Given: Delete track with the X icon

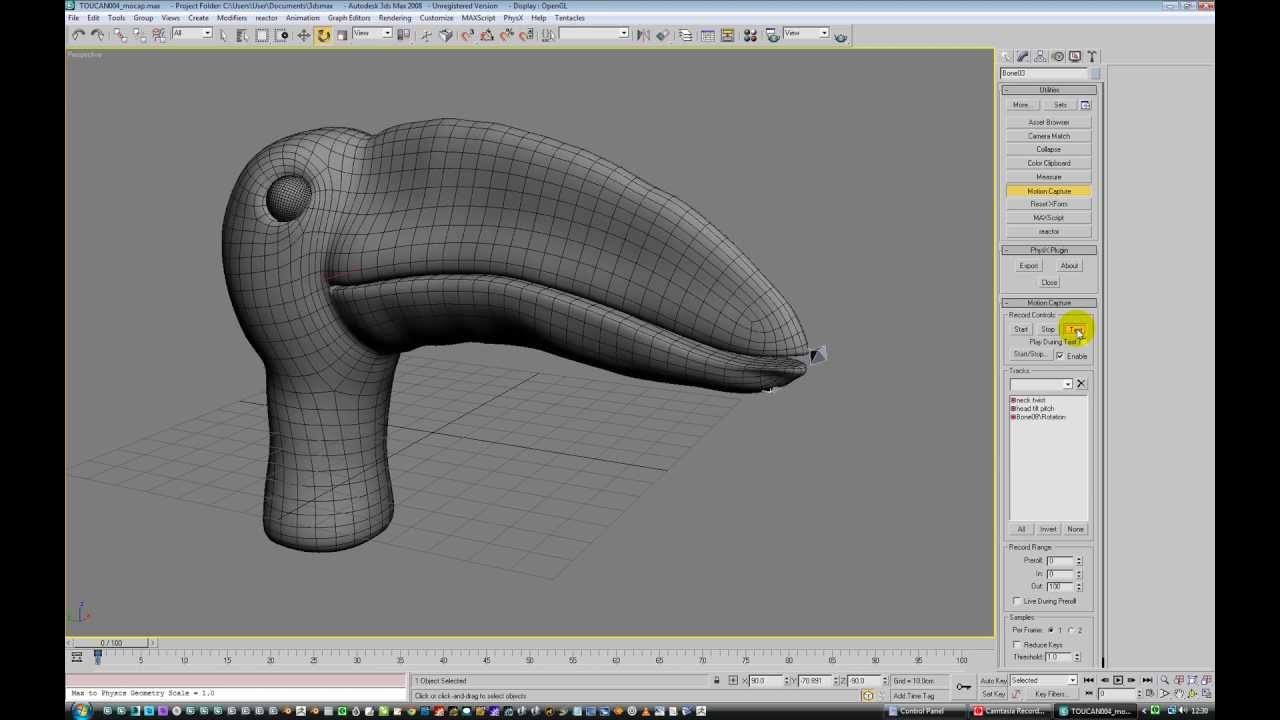Looking at the screenshot, I should 1081,384.
